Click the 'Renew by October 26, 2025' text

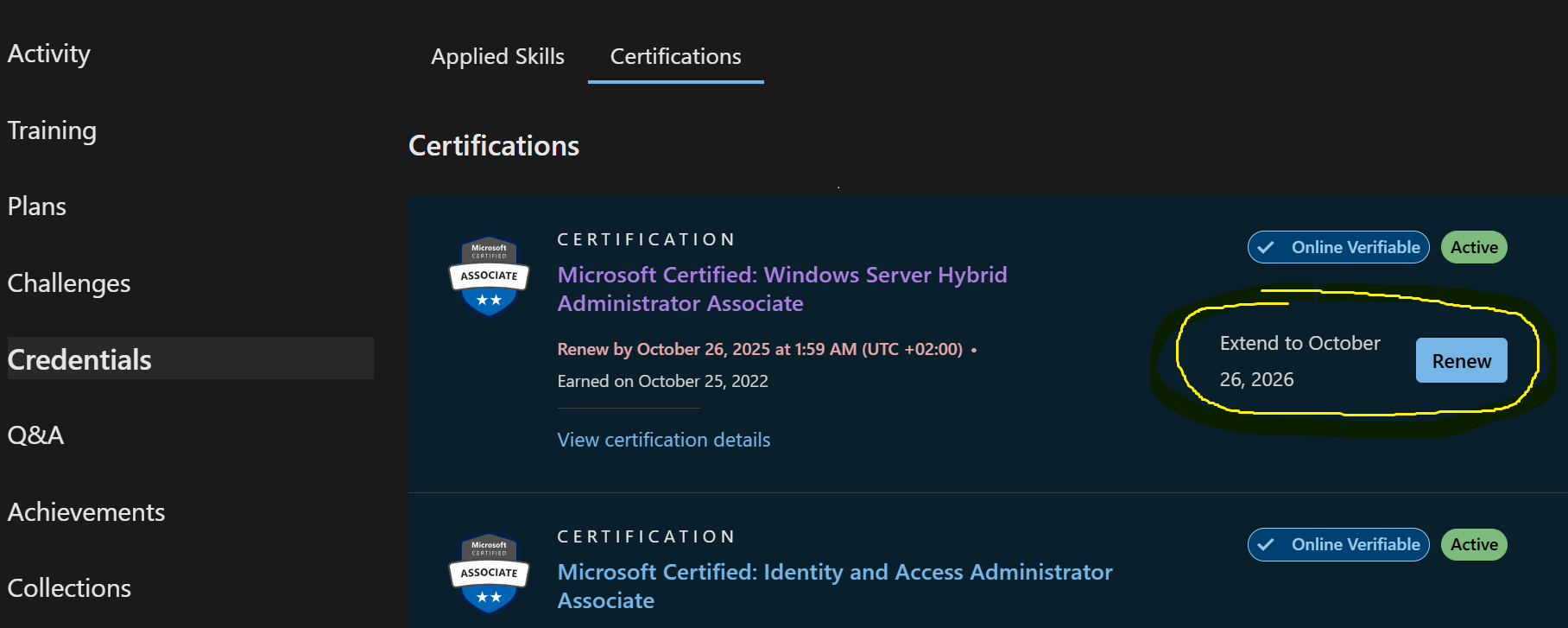click(x=760, y=349)
